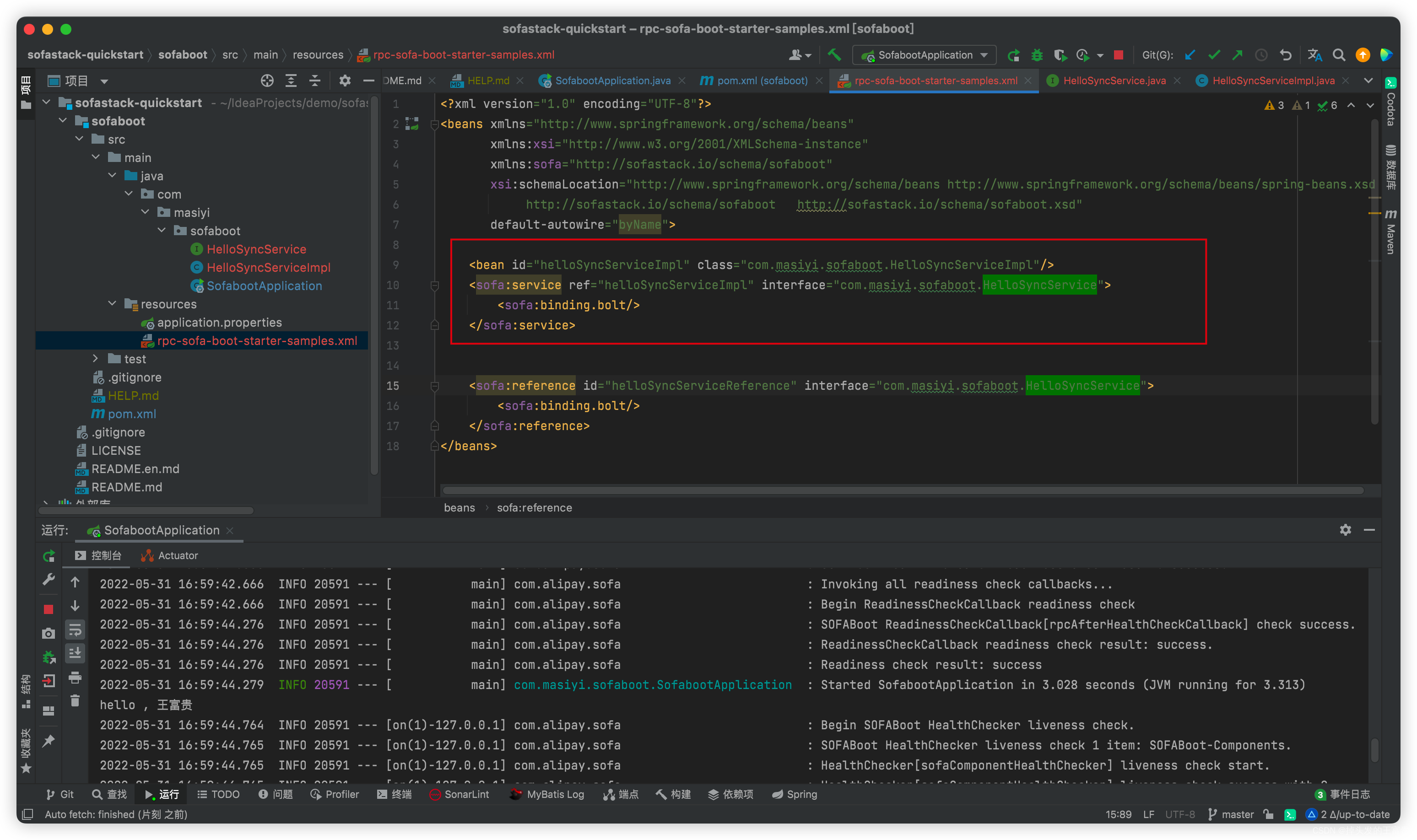
Task: Open the 事件日志 event log
Action: (x=1342, y=794)
